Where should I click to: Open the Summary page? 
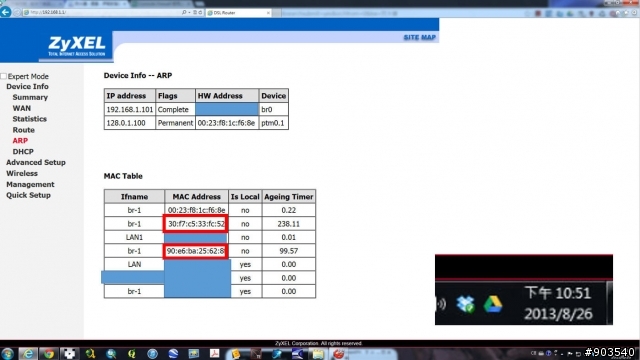click(30, 98)
